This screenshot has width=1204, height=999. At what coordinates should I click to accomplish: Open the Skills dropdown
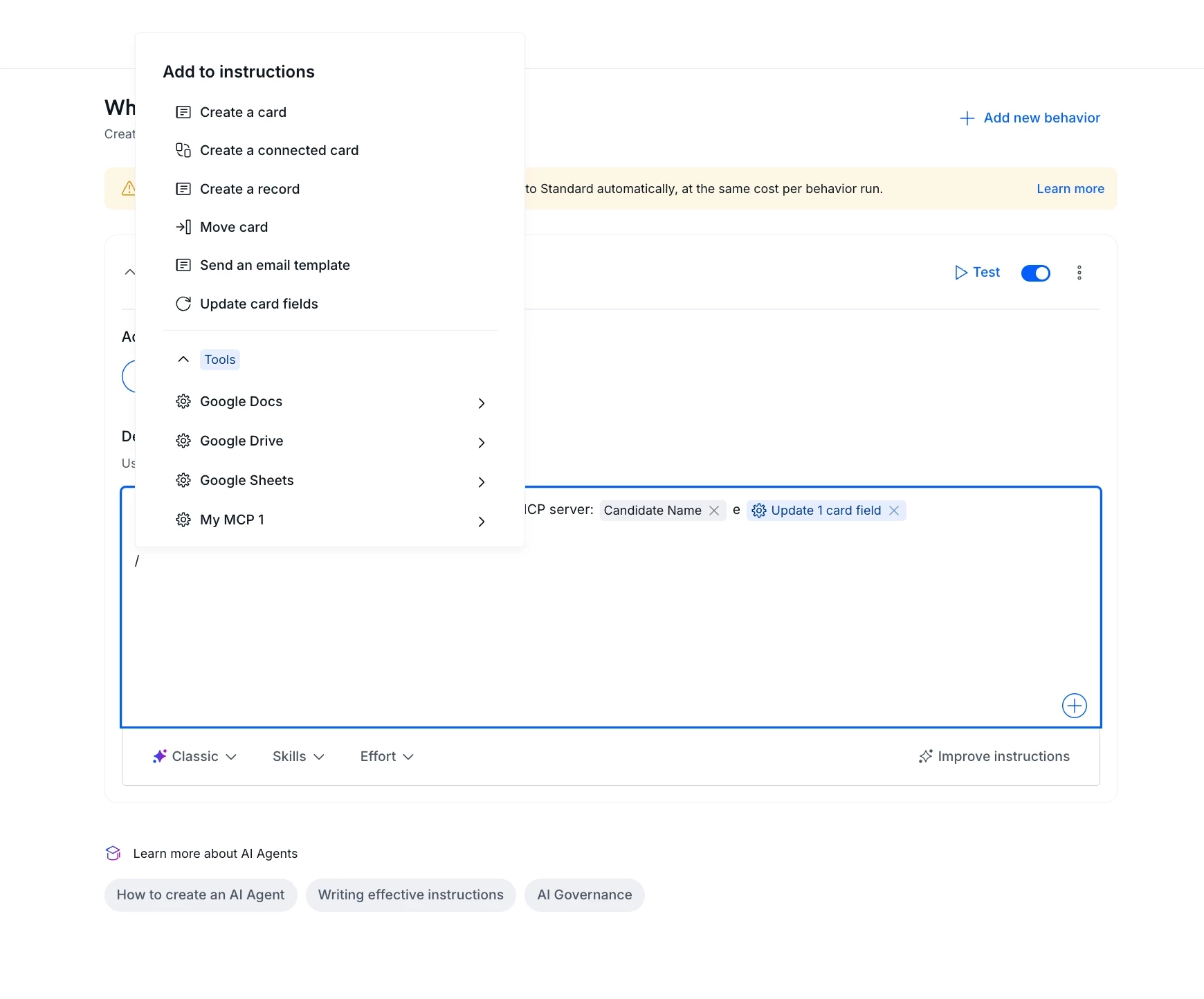tap(298, 756)
